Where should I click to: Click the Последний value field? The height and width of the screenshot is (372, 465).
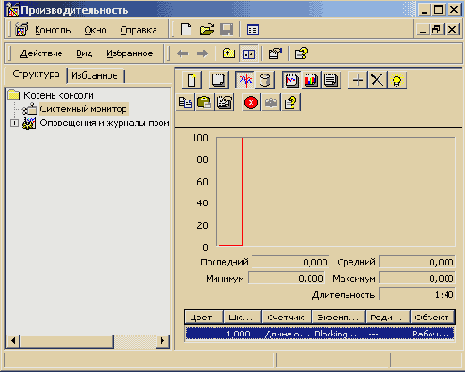click(290, 262)
